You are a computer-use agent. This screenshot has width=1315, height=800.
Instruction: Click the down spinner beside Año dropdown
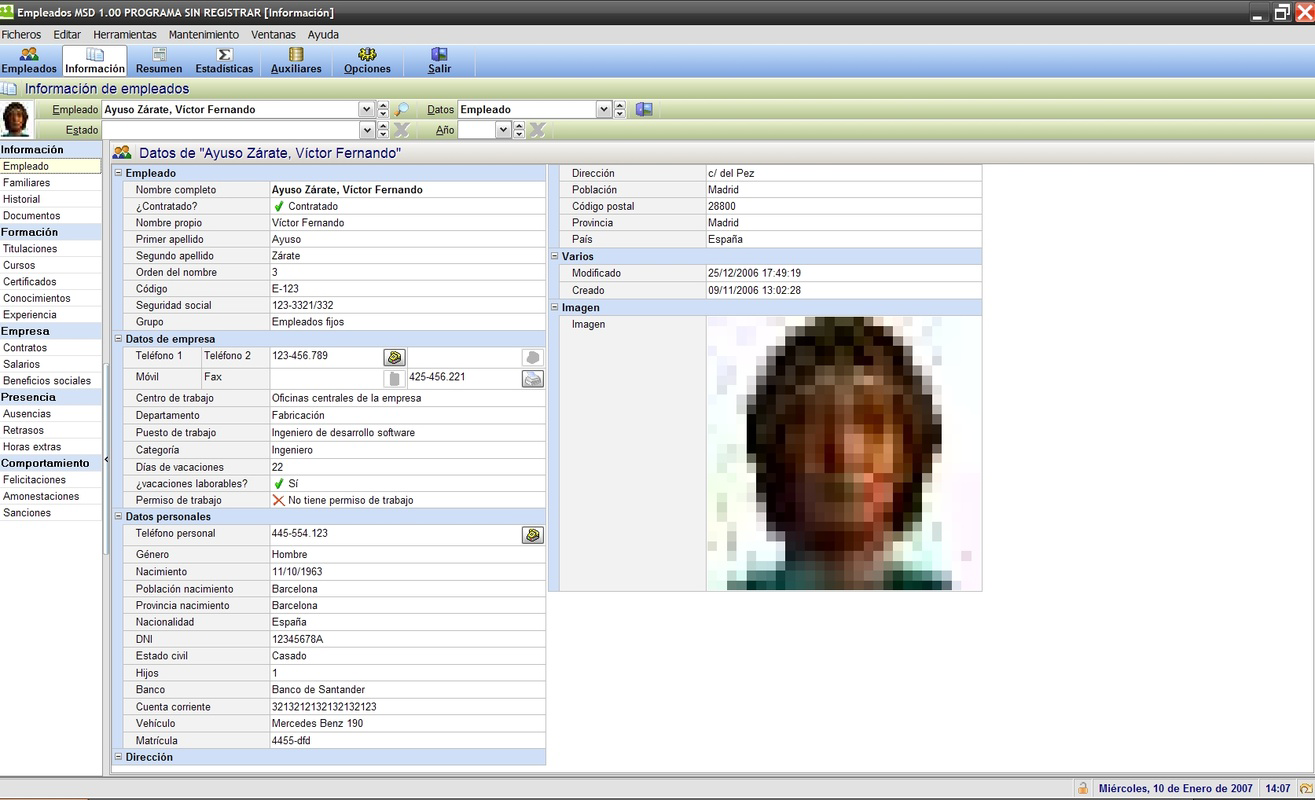point(521,134)
